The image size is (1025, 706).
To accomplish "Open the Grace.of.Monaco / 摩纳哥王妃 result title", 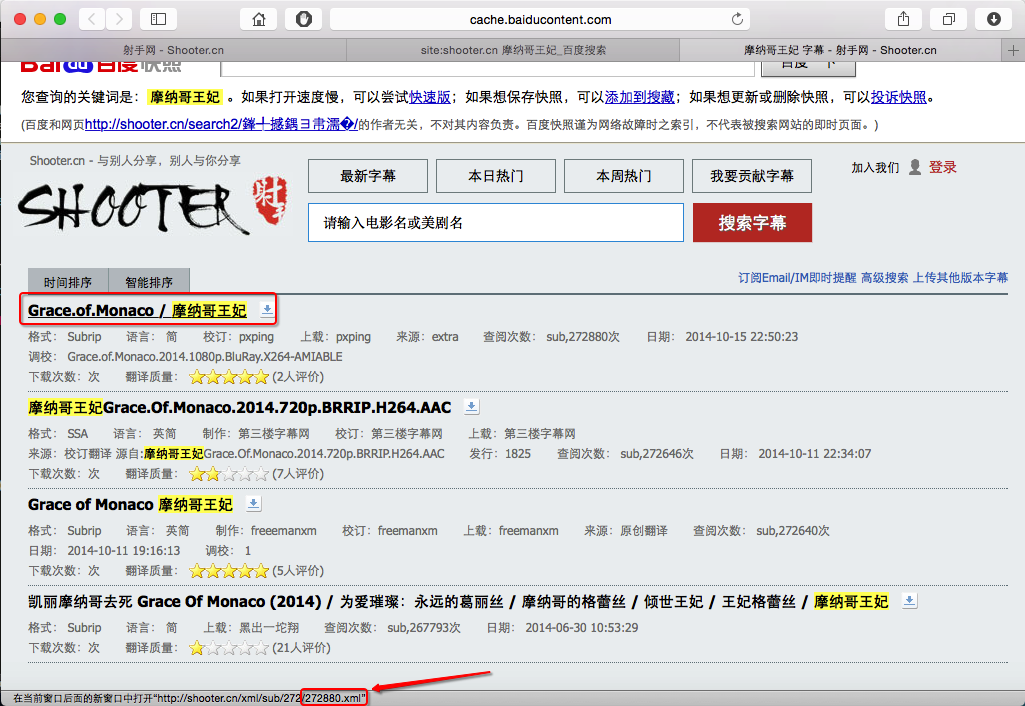I will point(137,311).
